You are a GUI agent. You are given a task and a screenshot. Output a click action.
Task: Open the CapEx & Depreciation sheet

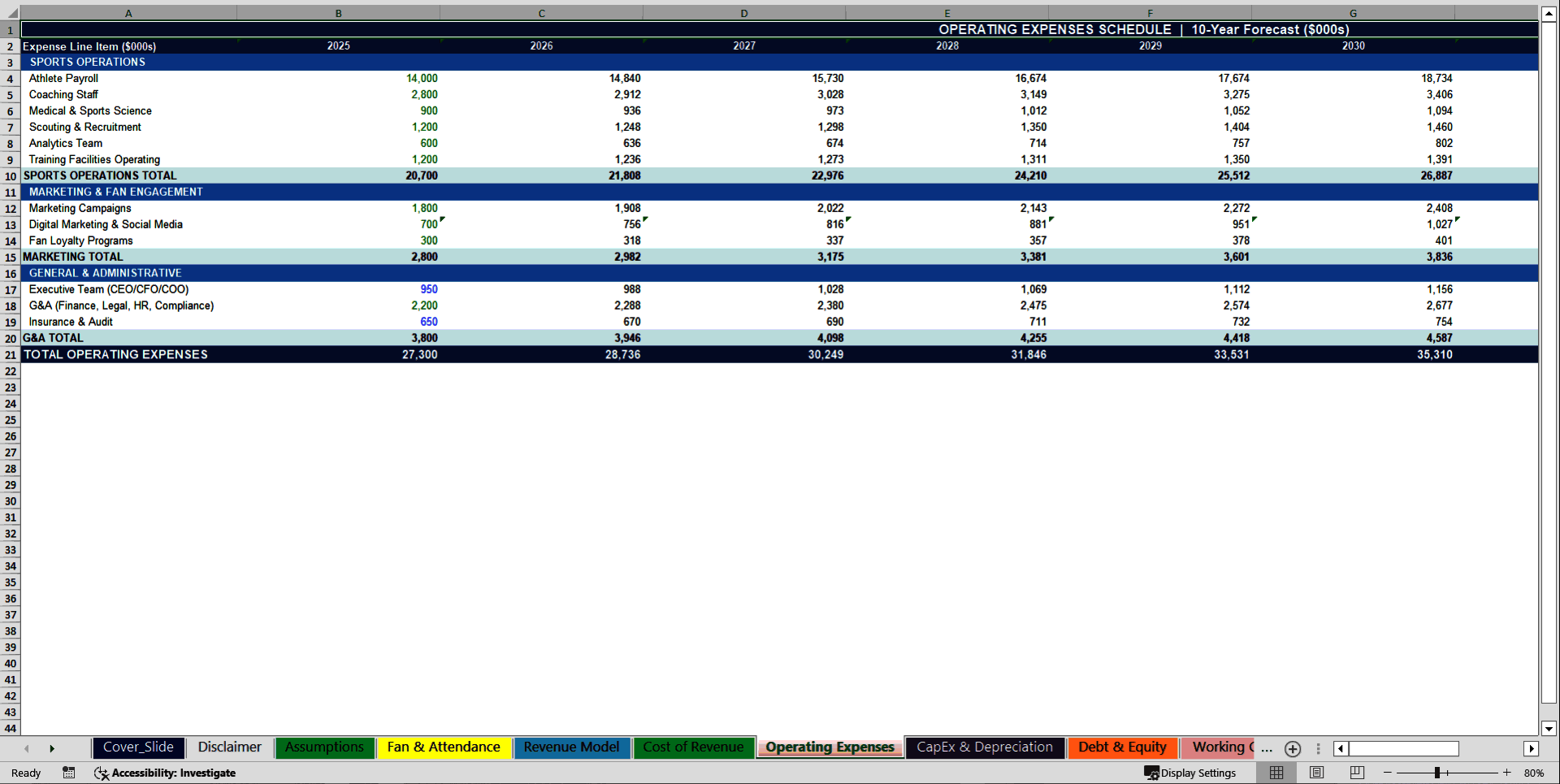pyautogui.click(x=985, y=747)
